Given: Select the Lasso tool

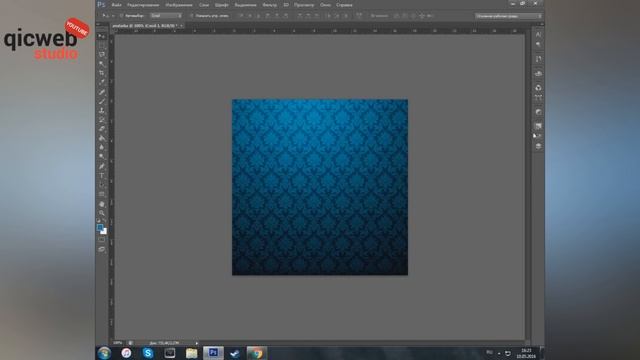Looking at the screenshot, I should tap(101, 54).
